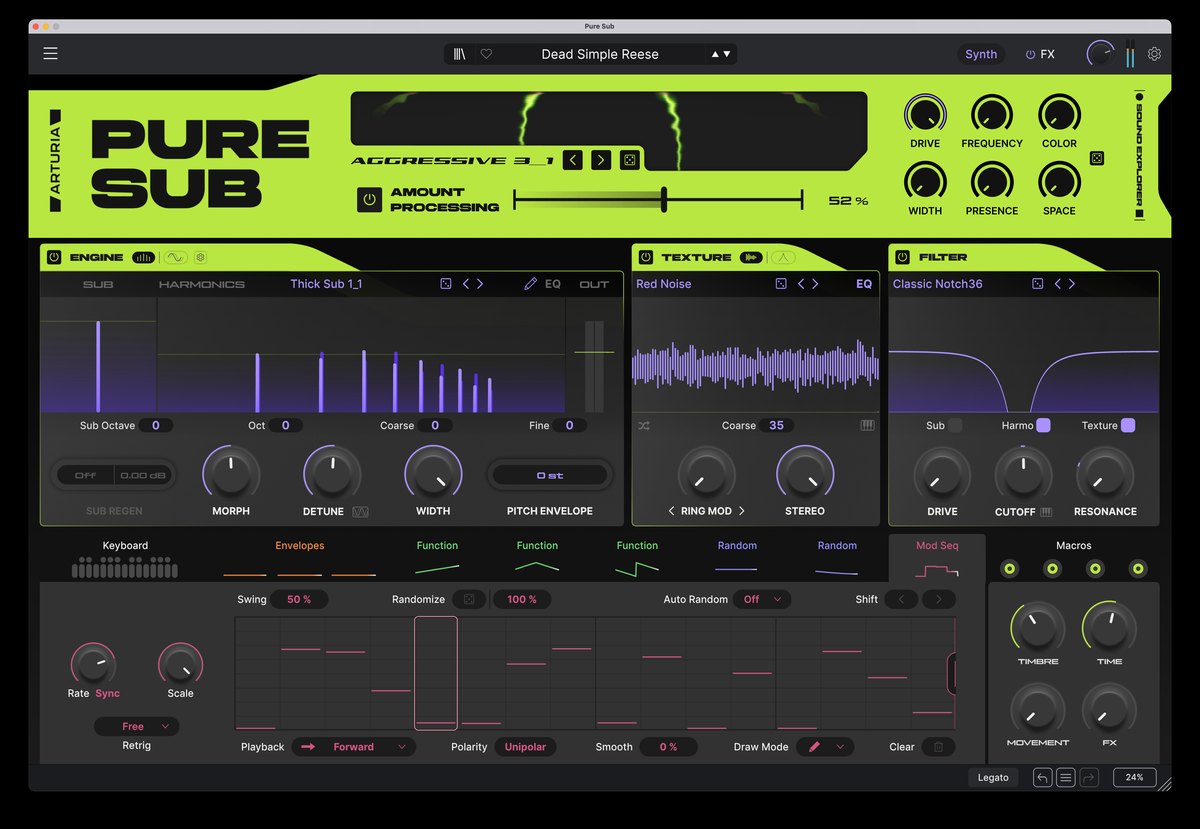Toggle the Engine power button
Screen dimensions: 1200x829
(x=54, y=257)
